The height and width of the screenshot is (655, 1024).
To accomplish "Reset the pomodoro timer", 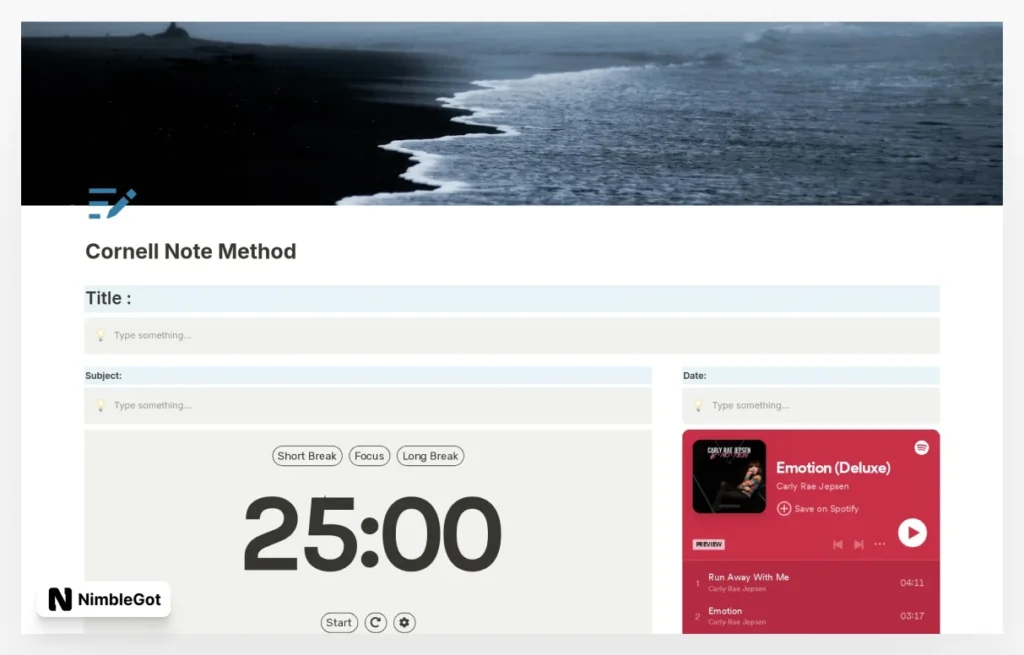I will point(376,622).
